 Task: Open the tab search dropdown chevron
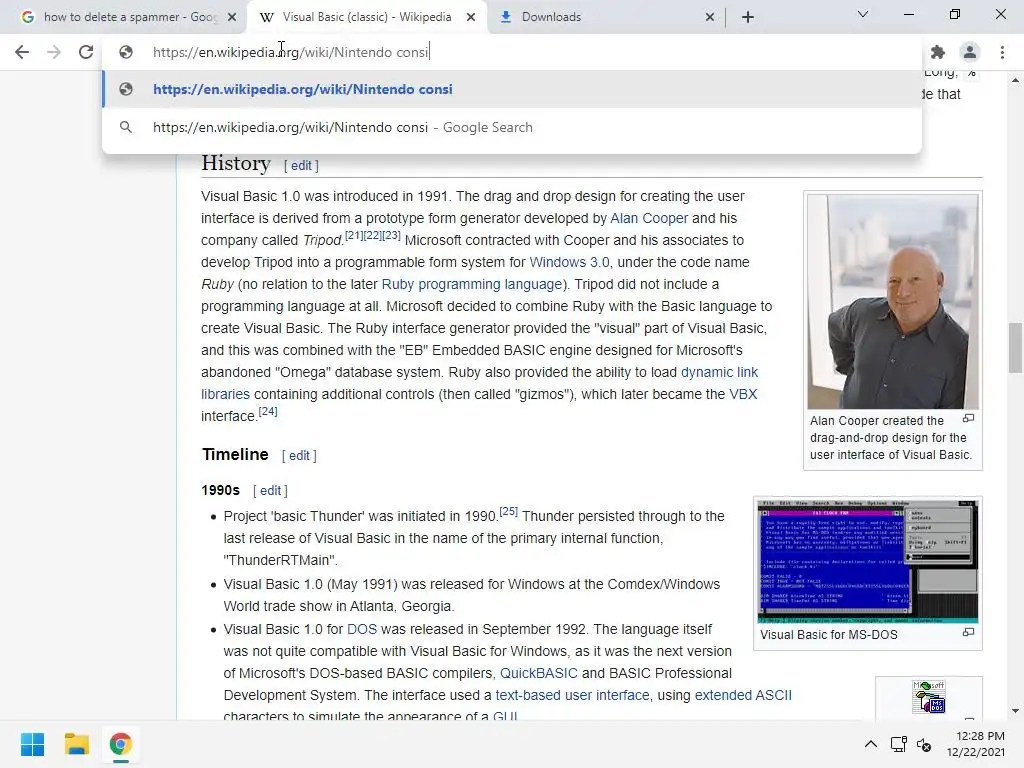[863, 14]
